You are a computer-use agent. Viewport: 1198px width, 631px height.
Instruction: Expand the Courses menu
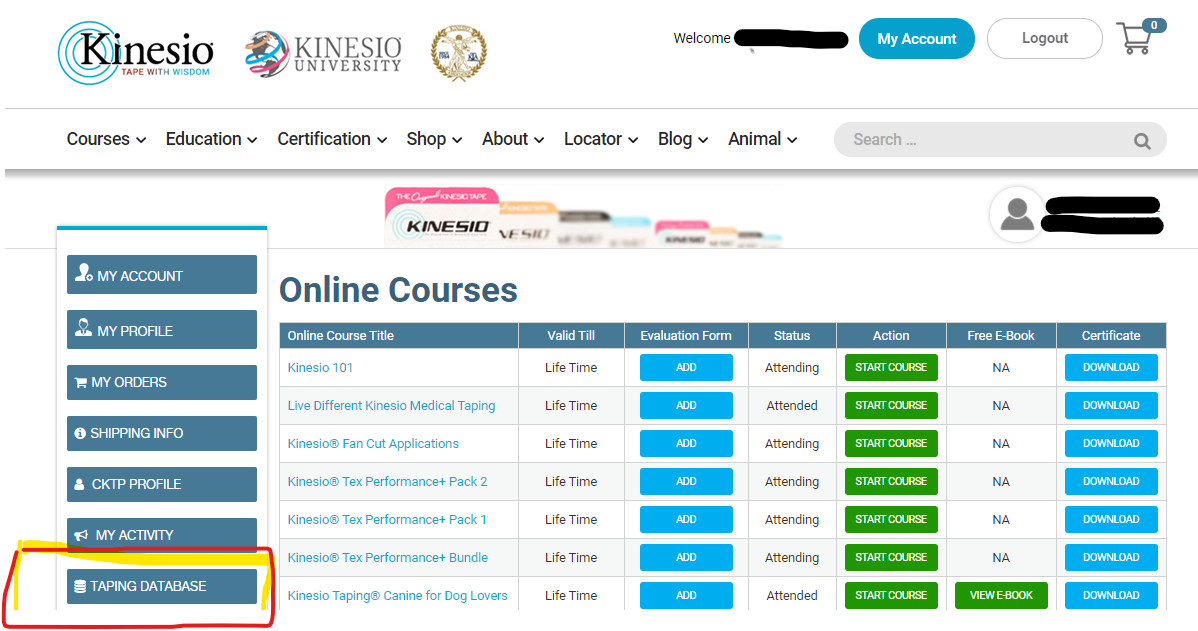[x=106, y=139]
